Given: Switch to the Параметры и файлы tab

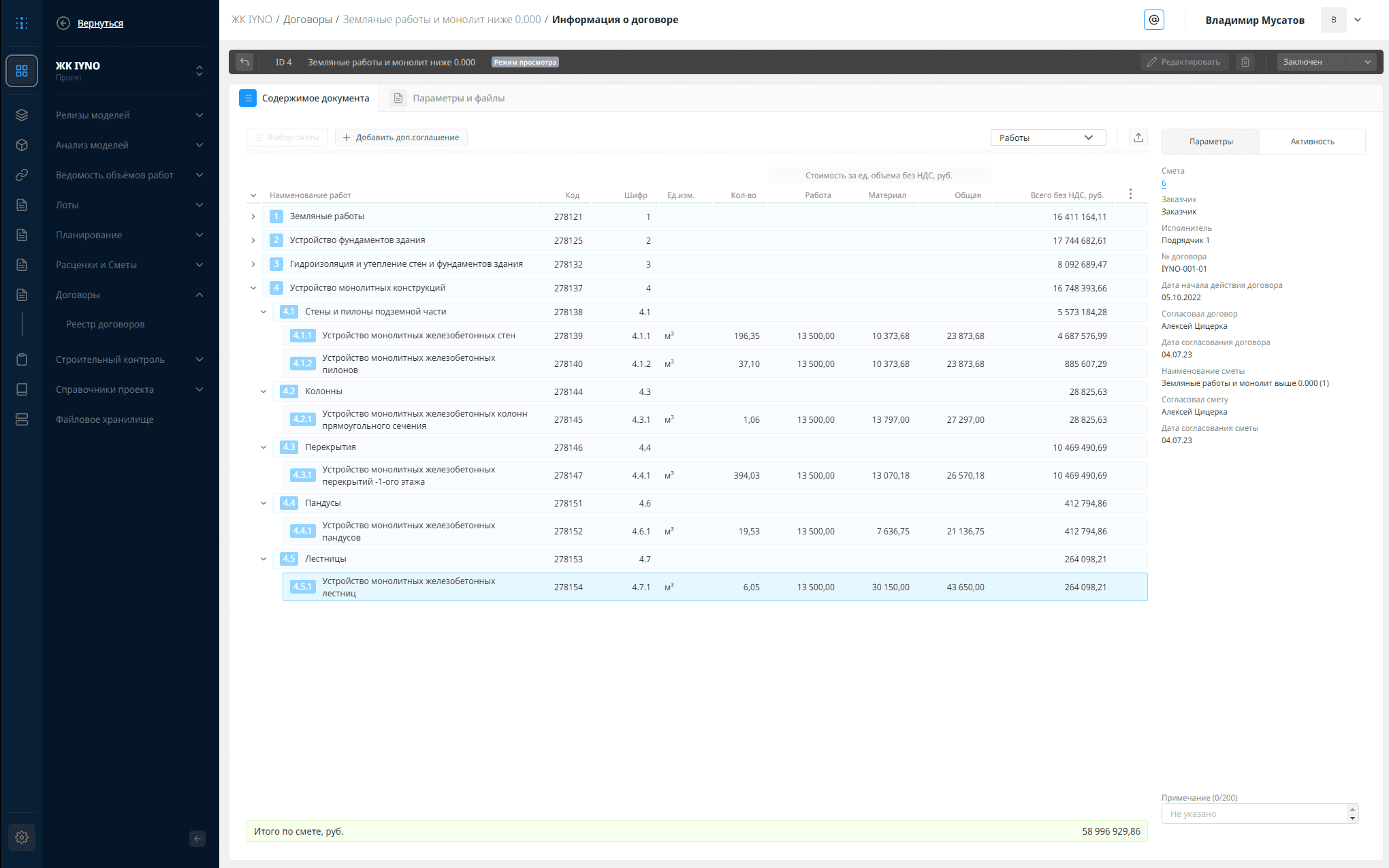Looking at the screenshot, I should point(447,98).
